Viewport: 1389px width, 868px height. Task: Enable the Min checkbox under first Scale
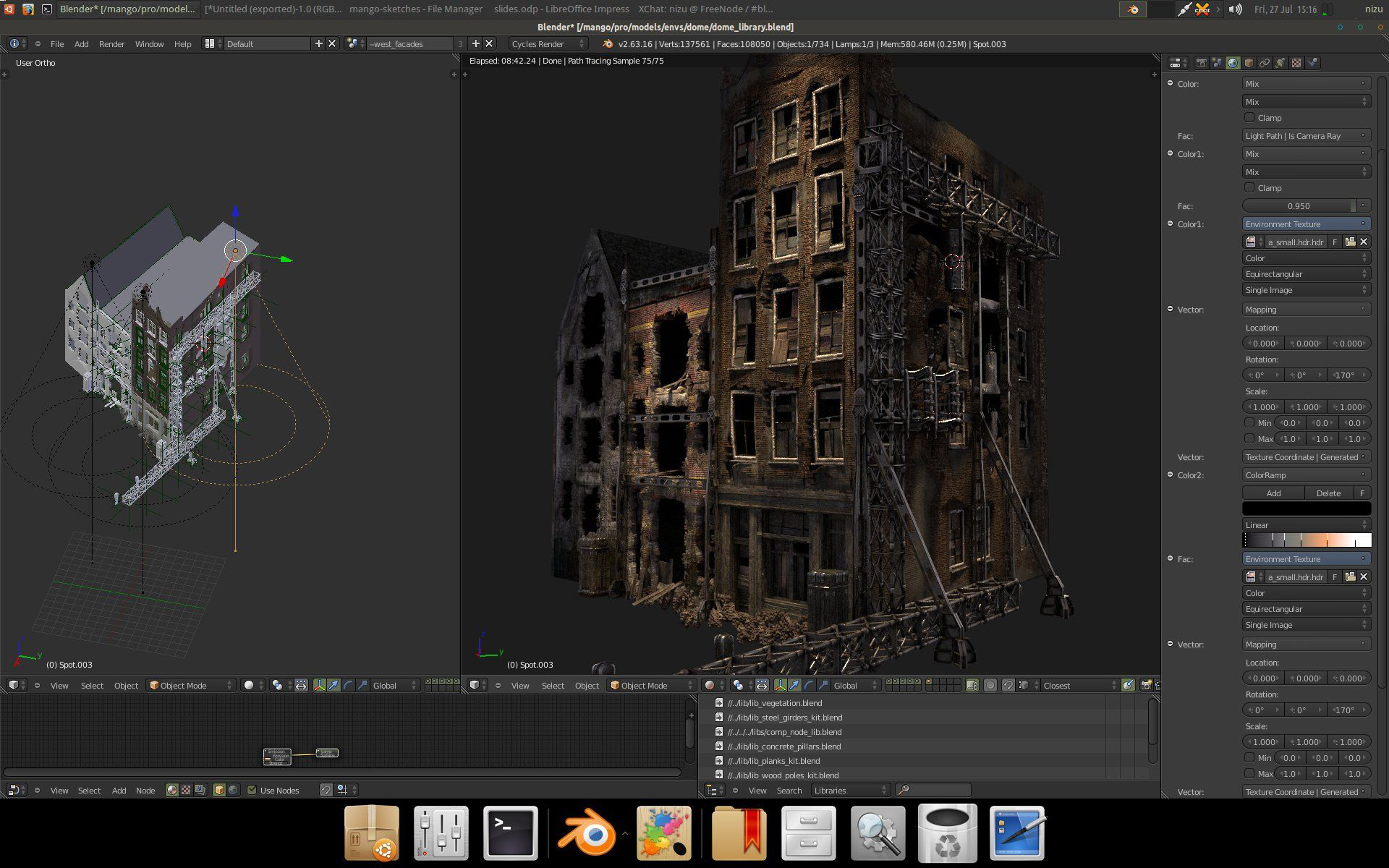click(x=1249, y=423)
